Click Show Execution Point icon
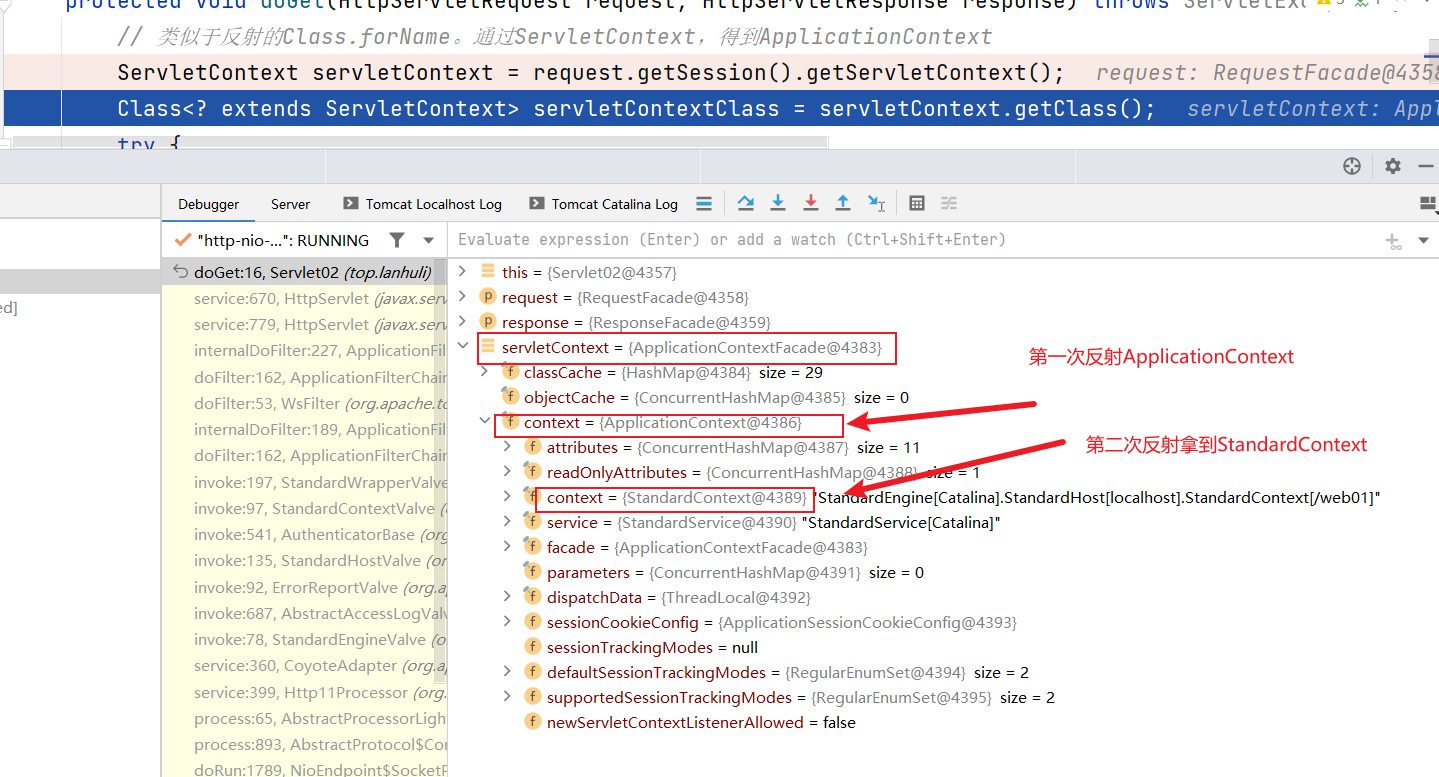The width and height of the screenshot is (1439, 777). coord(704,203)
